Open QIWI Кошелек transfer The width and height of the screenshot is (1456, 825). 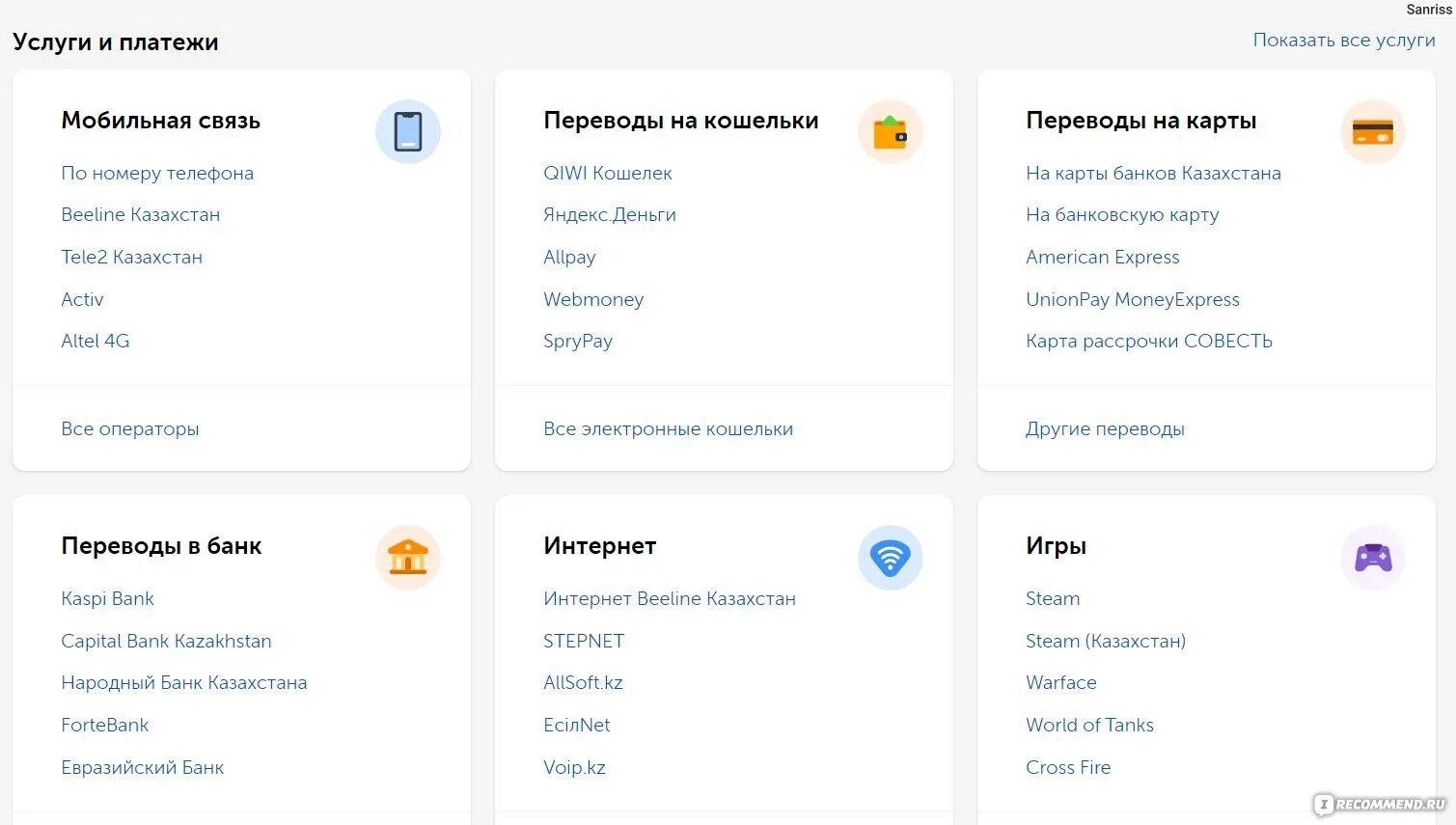(x=607, y=174)
